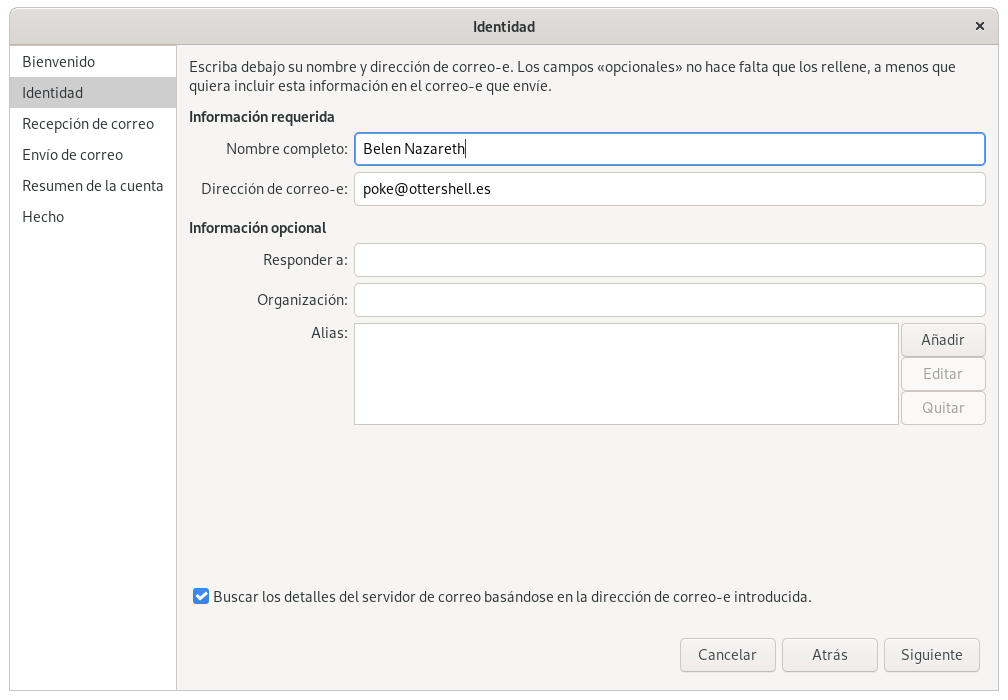Toggle the automatic mail server lookup checkbox

[x=201, y=597]
